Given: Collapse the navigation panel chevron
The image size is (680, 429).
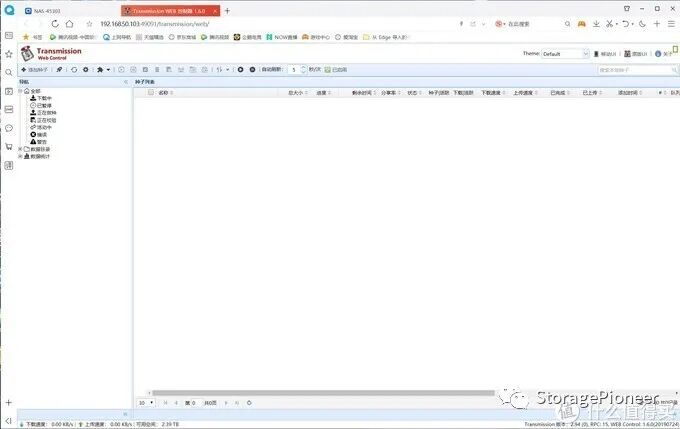Looking at the screenshot, I should 126,82.
